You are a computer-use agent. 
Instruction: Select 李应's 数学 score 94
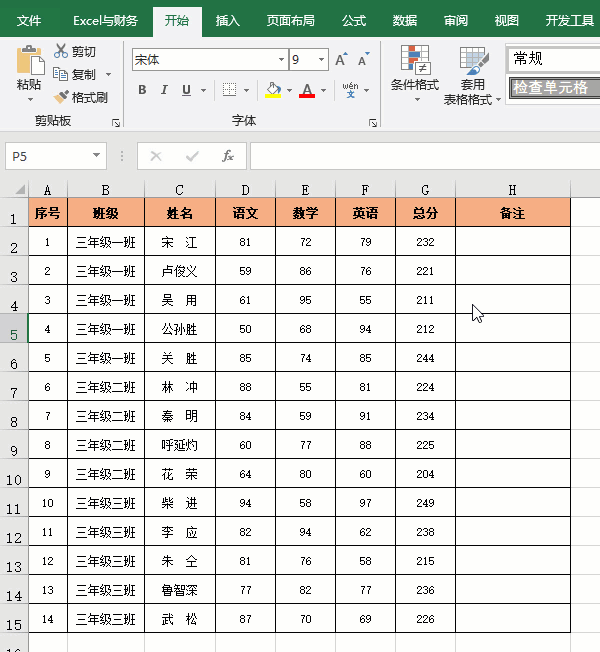306,531
